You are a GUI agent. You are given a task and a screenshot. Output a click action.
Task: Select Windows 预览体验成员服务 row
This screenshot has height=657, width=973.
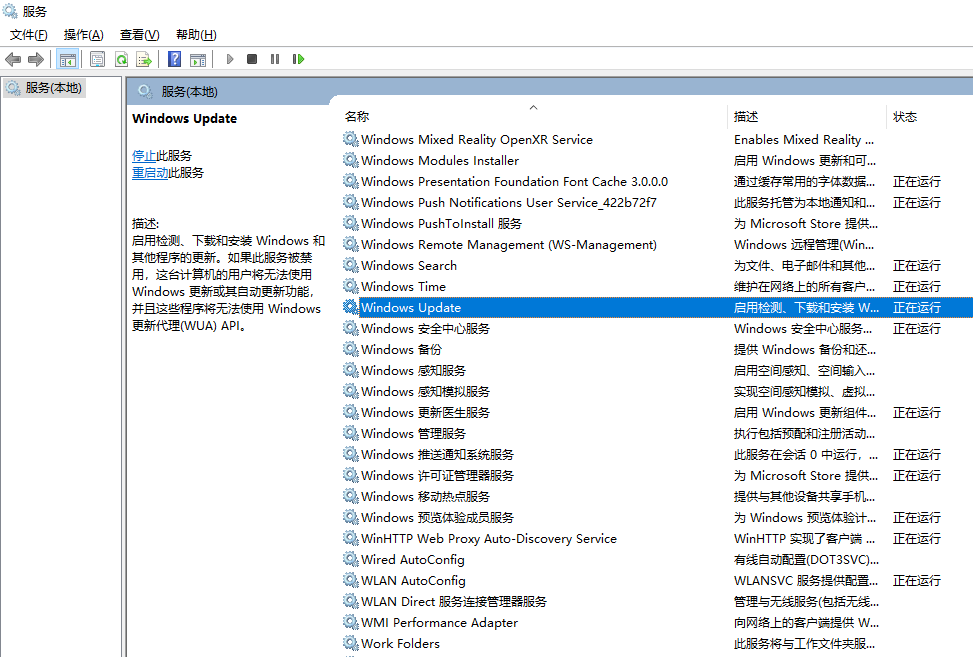[657, 517]
